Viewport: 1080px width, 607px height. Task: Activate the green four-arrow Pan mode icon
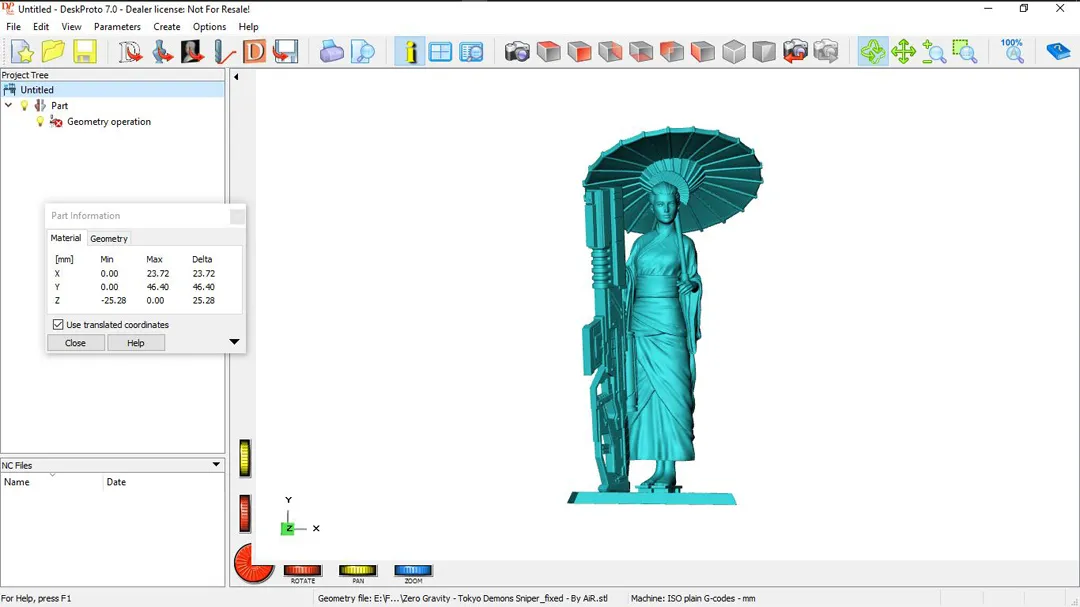pos(903,52)
